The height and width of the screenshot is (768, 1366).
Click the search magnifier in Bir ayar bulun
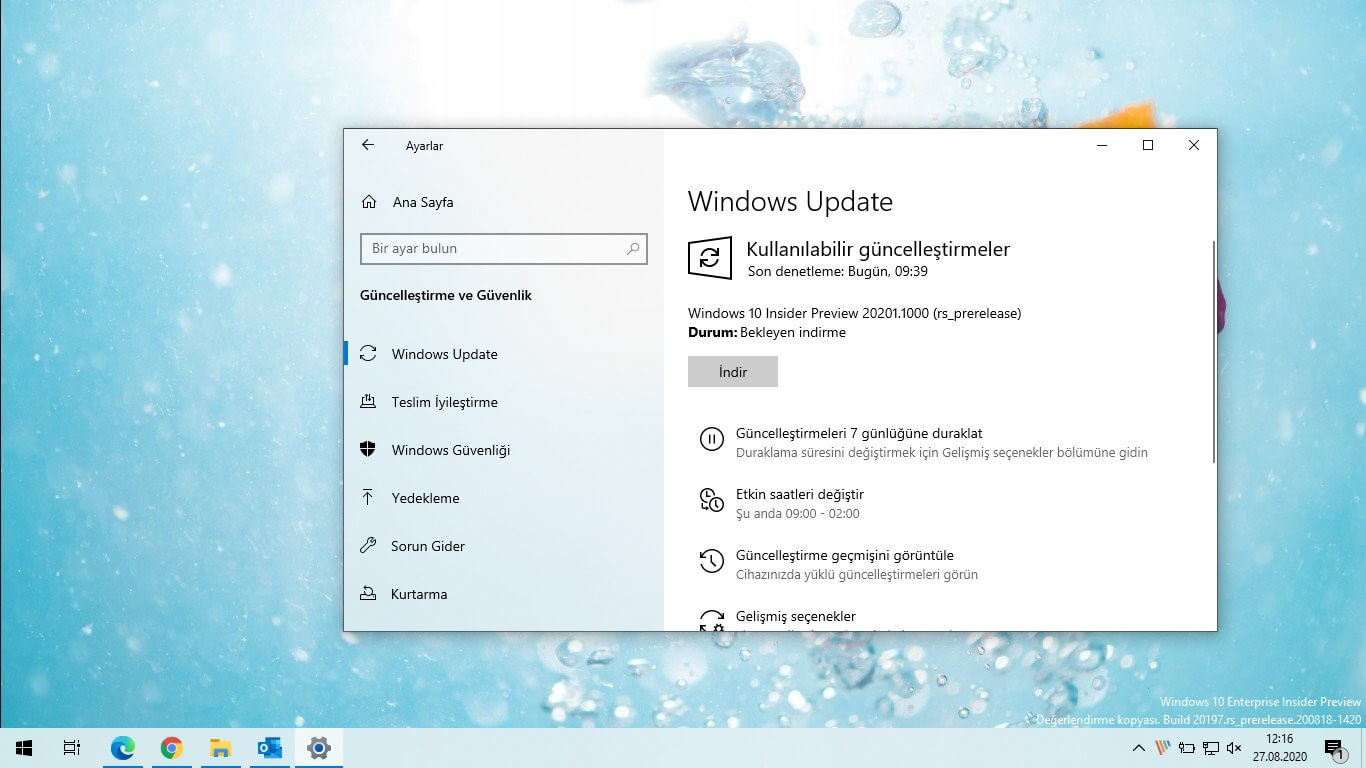[633, 249]
